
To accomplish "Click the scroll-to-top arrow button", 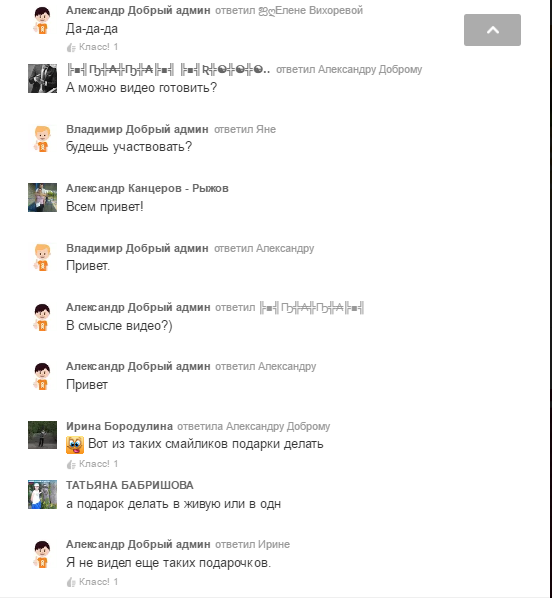I will click(x=492, y=30).
